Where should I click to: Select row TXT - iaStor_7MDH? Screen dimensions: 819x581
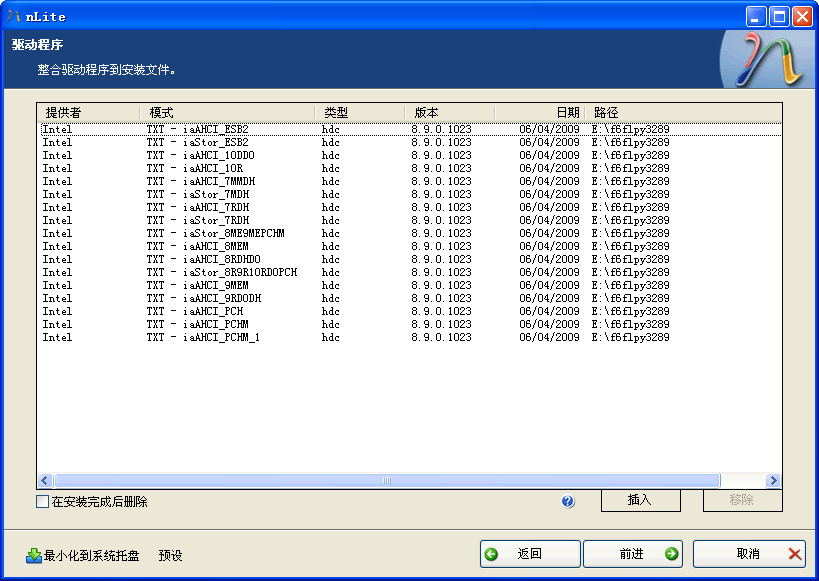coord(411,194)
